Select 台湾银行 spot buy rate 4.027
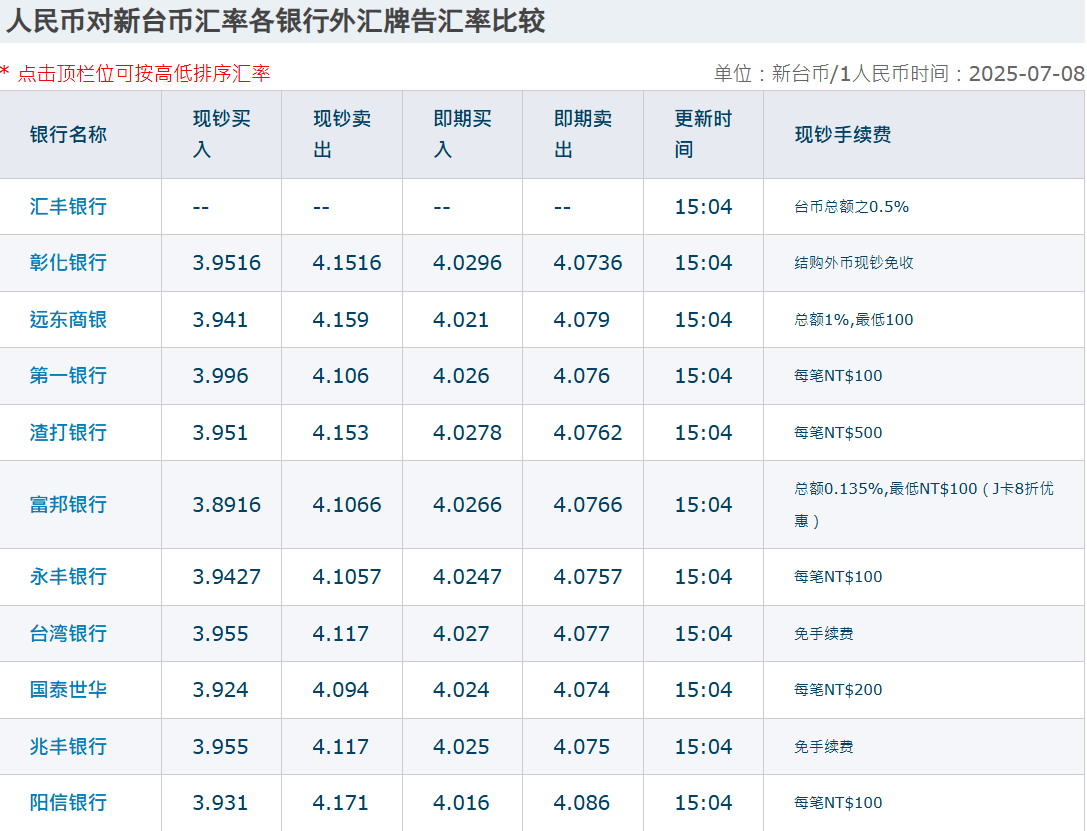Viewport: 1087px width, 831px height. click(461, 633)
